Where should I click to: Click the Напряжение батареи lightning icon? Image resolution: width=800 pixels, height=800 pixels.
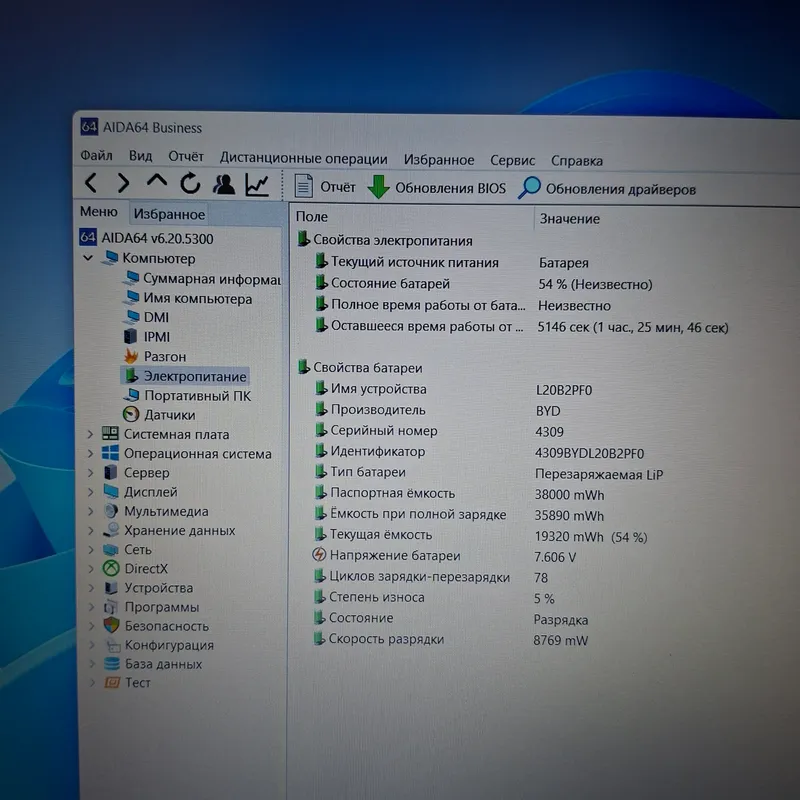click(x=319, y=555)
